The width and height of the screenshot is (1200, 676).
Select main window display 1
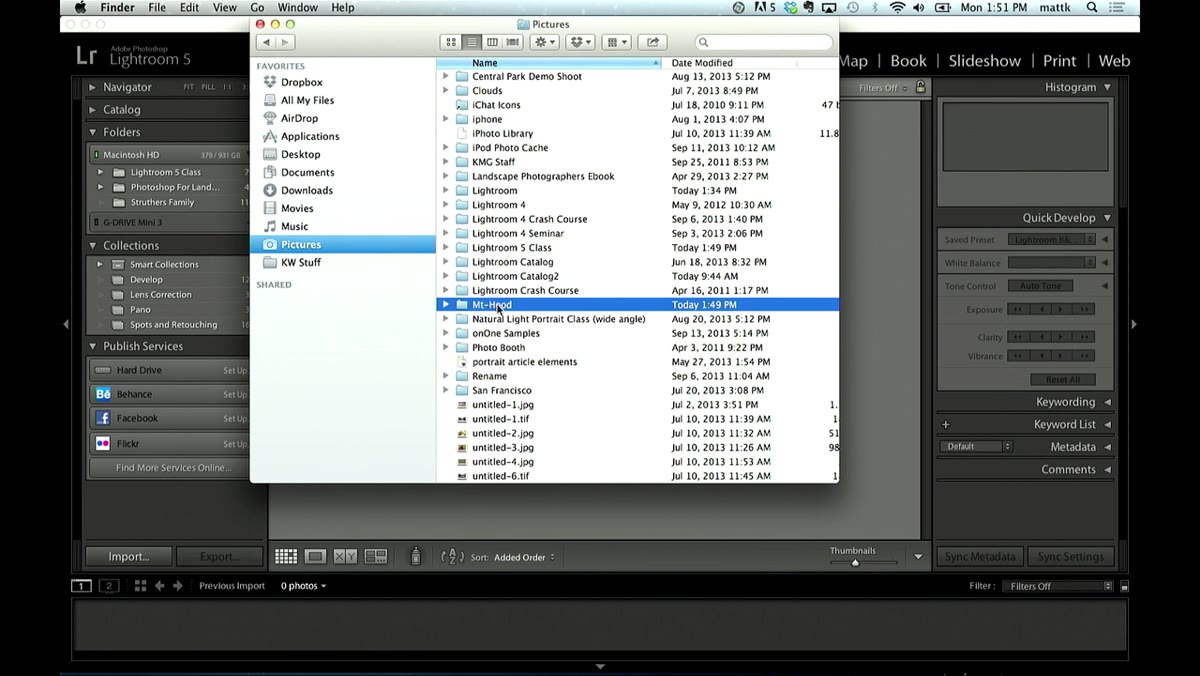[82, 586]
